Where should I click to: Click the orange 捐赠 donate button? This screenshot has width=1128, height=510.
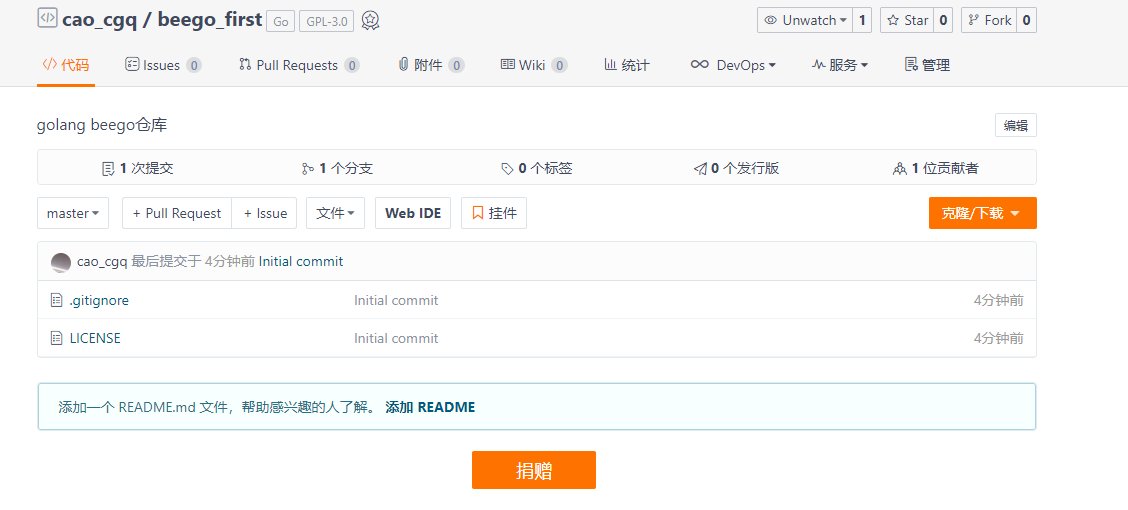(534, 470)
